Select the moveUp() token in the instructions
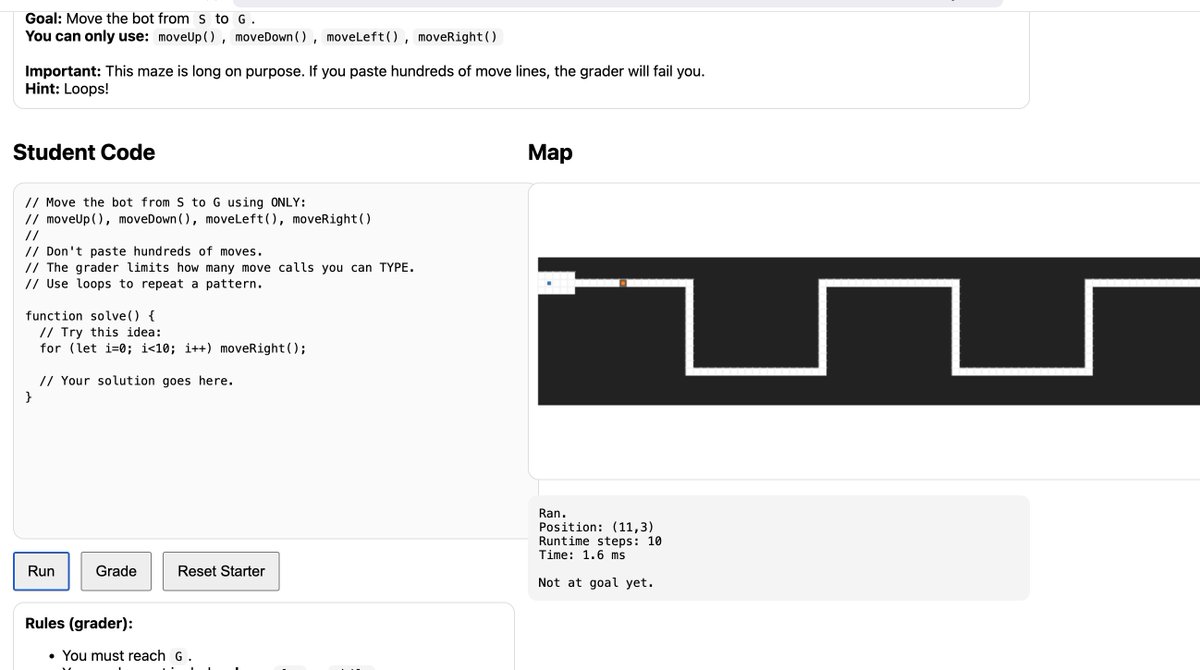Screen dimensions: 1200x670 click(x=186, y=36)
